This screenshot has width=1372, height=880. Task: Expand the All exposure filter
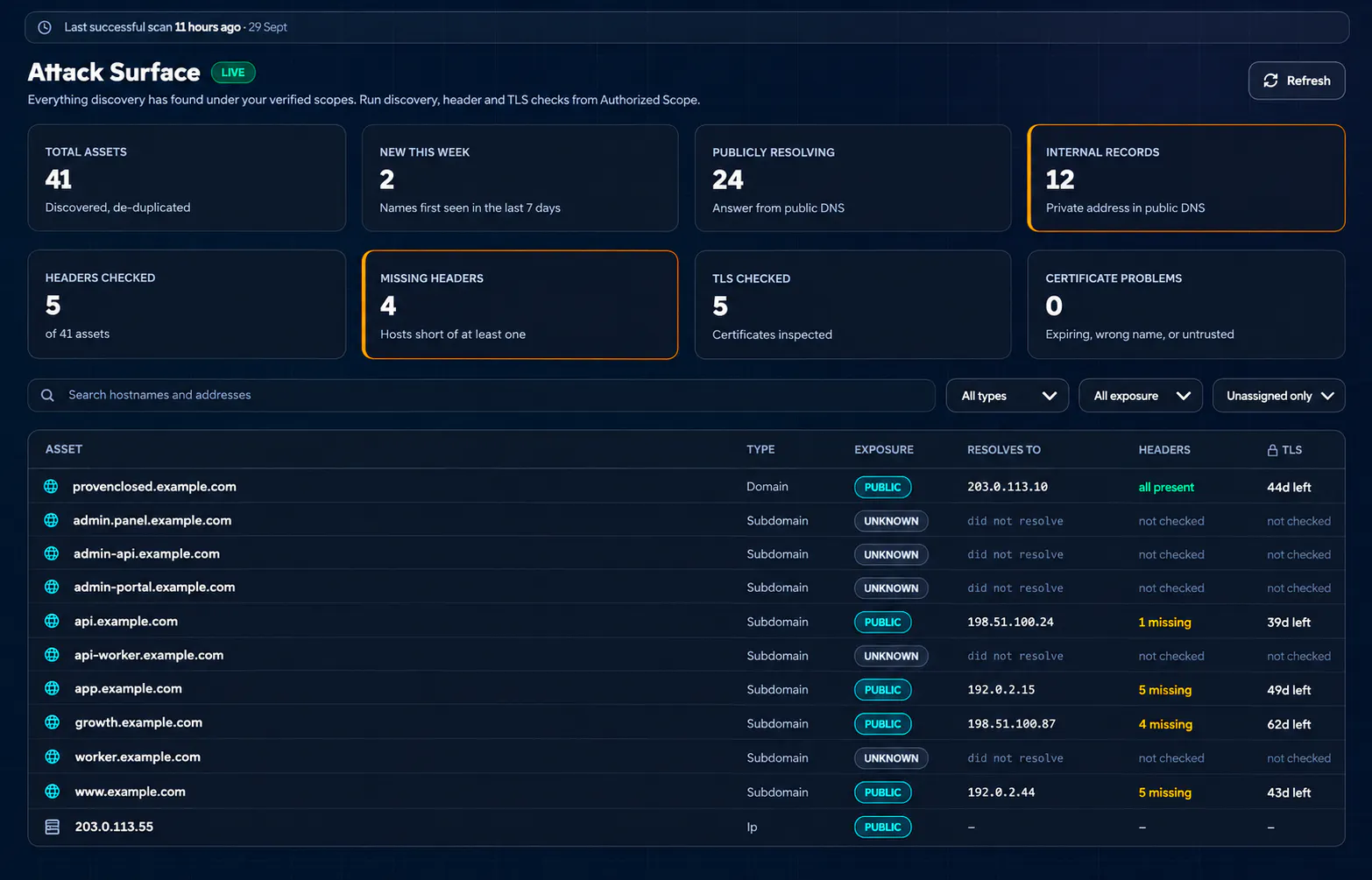[x=1141, y=396]
